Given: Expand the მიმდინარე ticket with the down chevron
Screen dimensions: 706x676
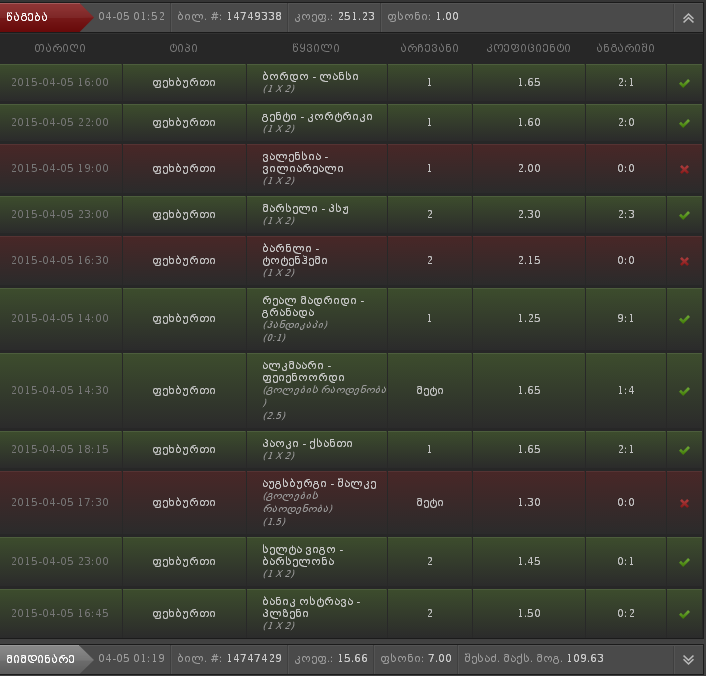Looking at the screenshot, I should pos(688,659).
